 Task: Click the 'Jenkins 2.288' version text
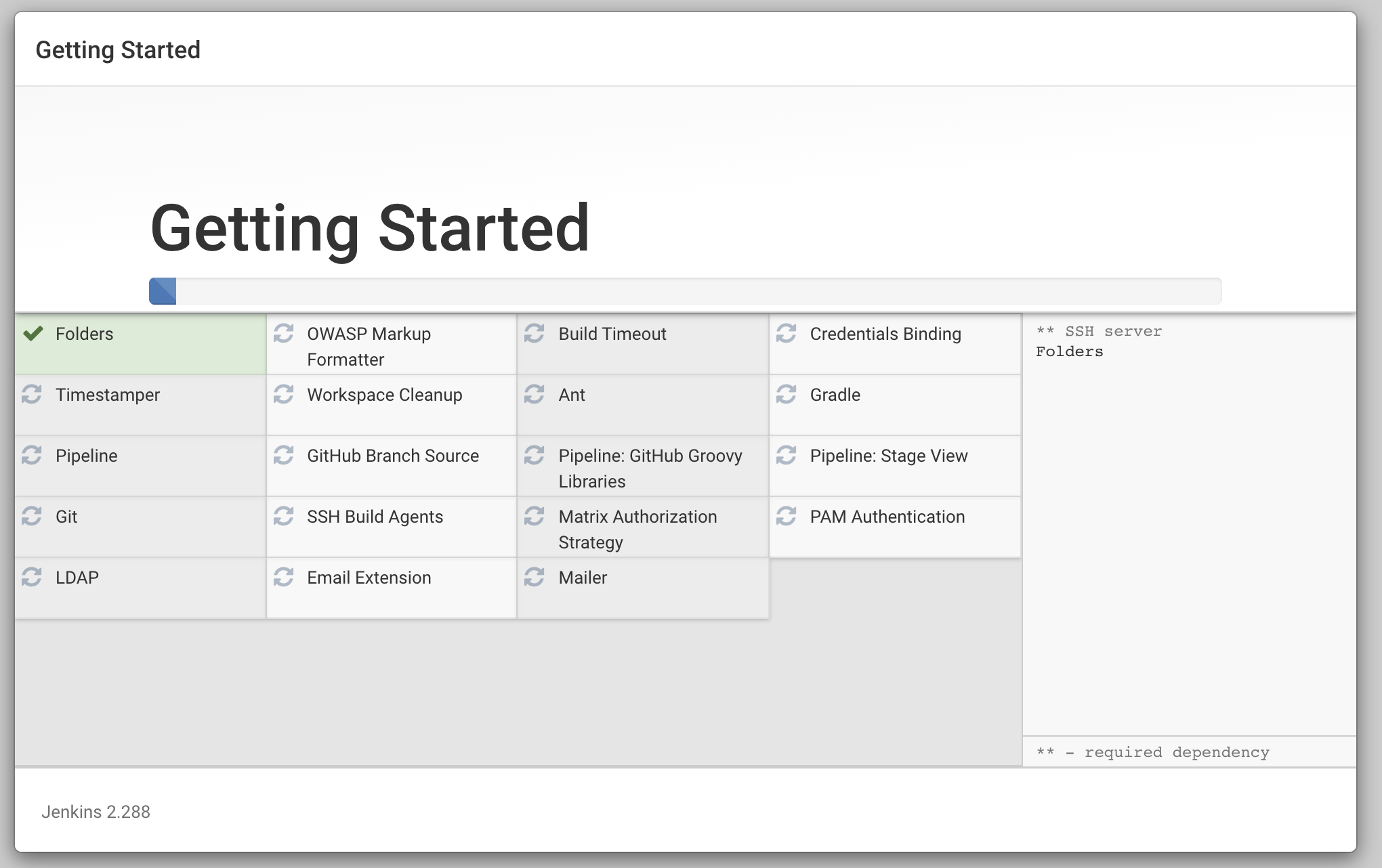pyautogui.click(x=96, y=812)
